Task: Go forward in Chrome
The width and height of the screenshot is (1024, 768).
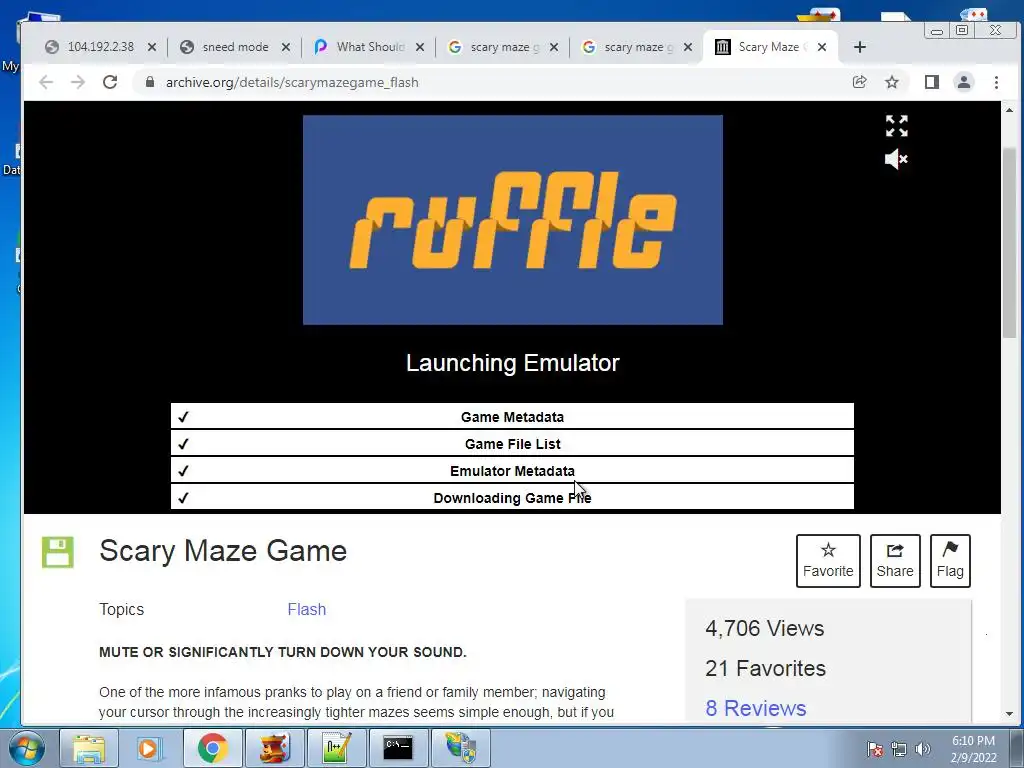Action: (78, 82)
